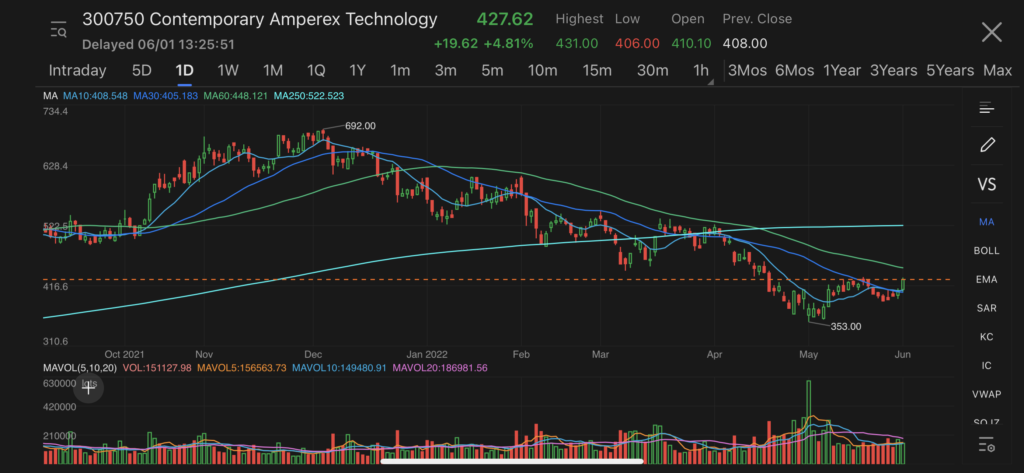Tap the home indicator bar at bottom

[x=512, y=461]
